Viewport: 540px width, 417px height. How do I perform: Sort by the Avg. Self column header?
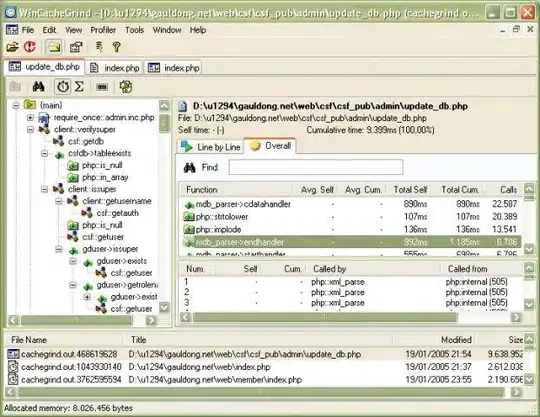click(314, 190)
